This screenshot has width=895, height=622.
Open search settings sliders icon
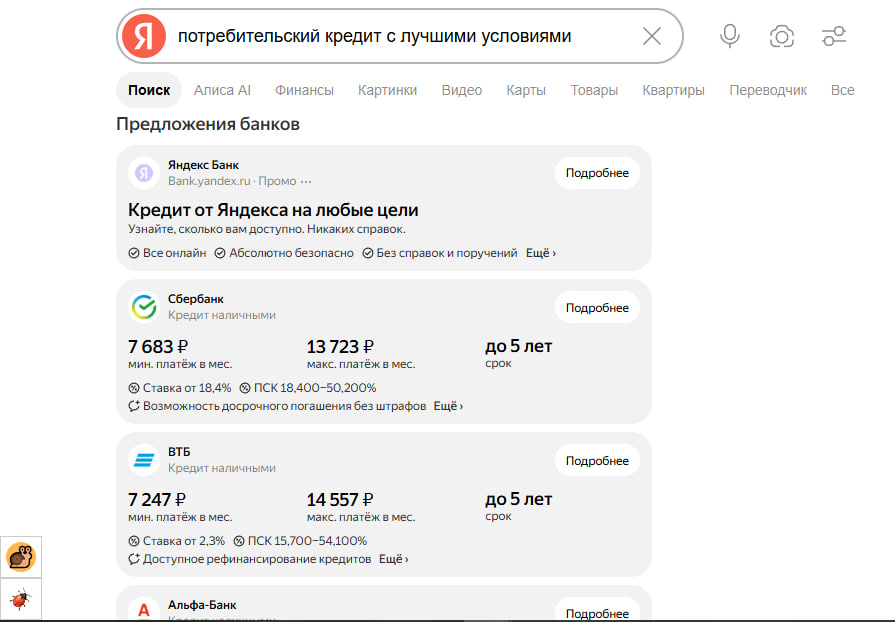click(x=834, y=36)
